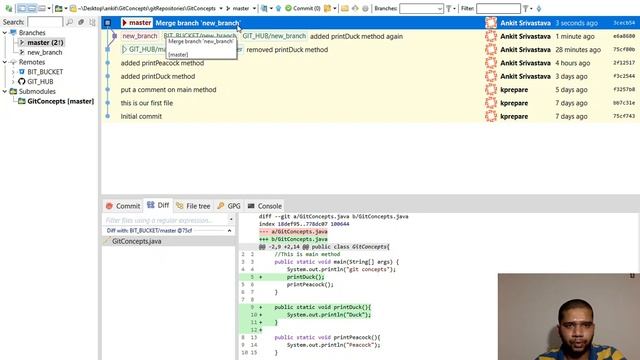Switch to the File tree tab

click(193, 206)
